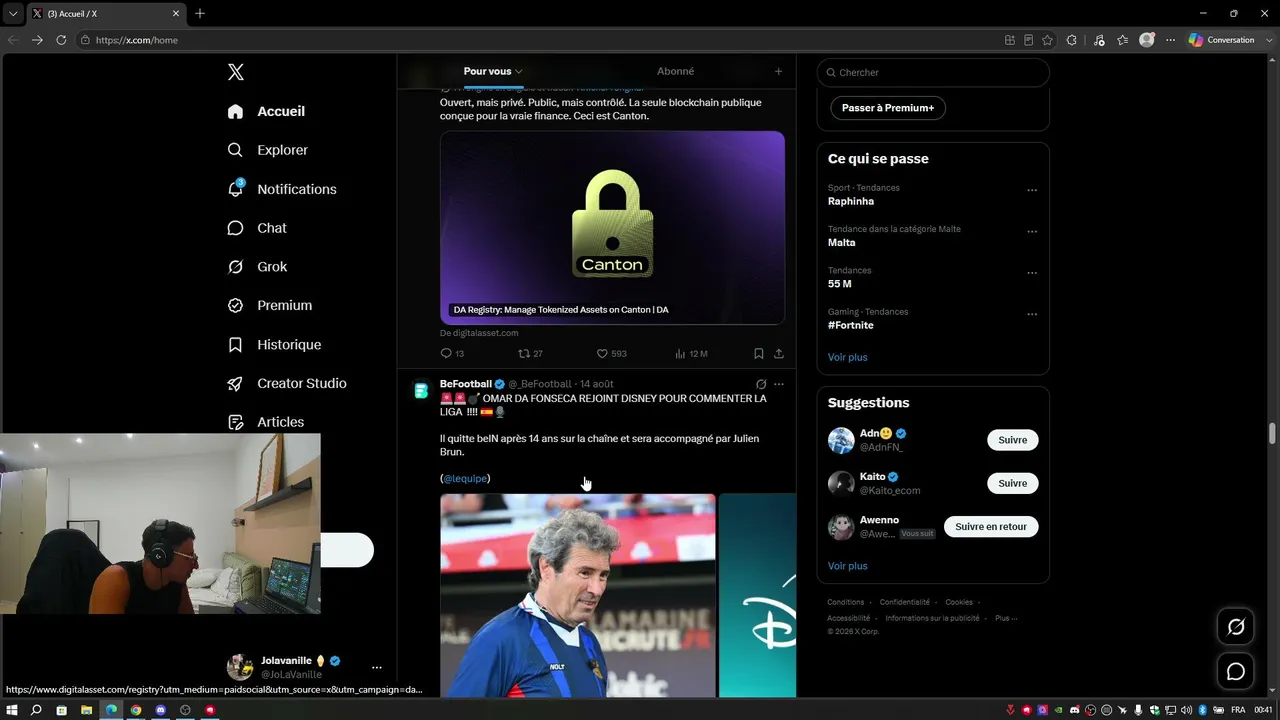Viewport: 1280px width, 720px height.
Task: Expand the Plus footer menu
Action: (1006, 618)
